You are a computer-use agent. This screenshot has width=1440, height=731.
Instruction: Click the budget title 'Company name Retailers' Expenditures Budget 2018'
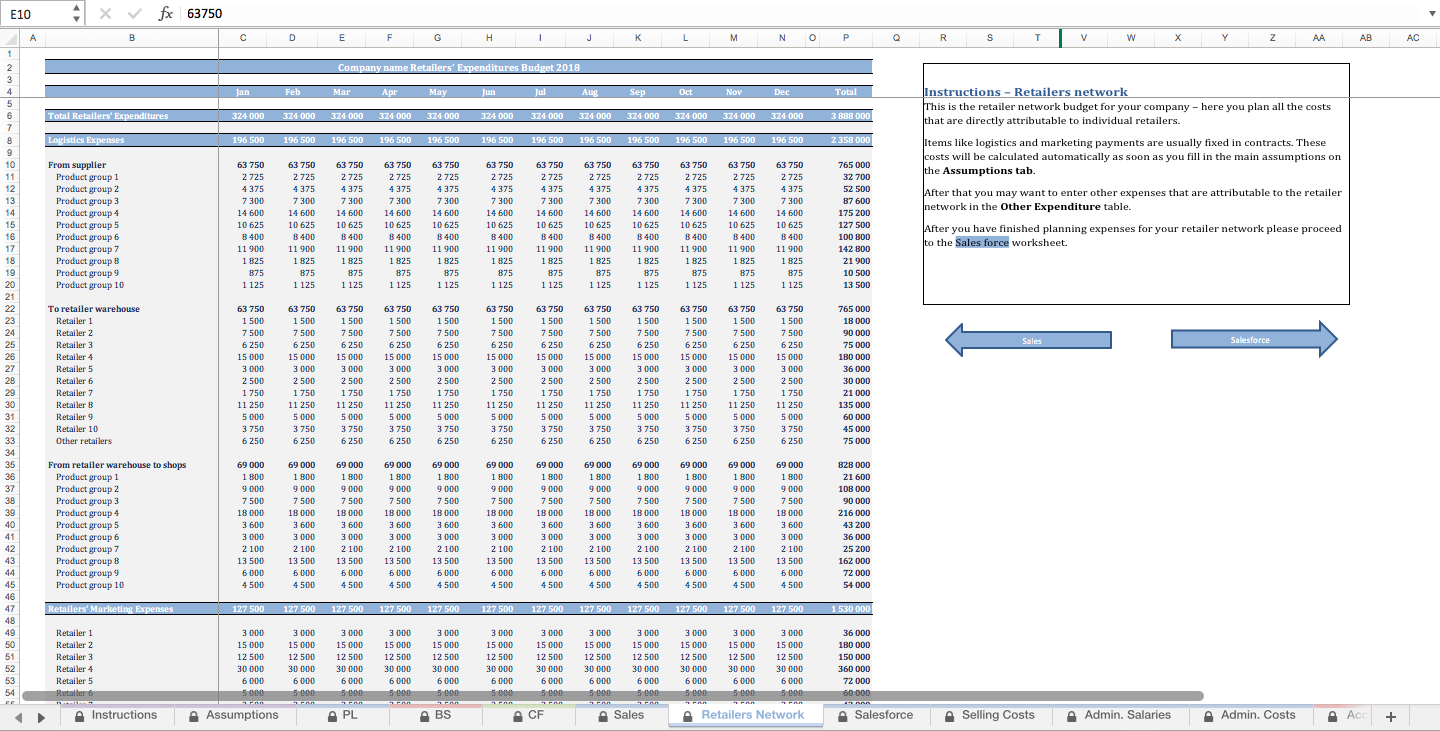pyautogui.click(x=459, y=67)
